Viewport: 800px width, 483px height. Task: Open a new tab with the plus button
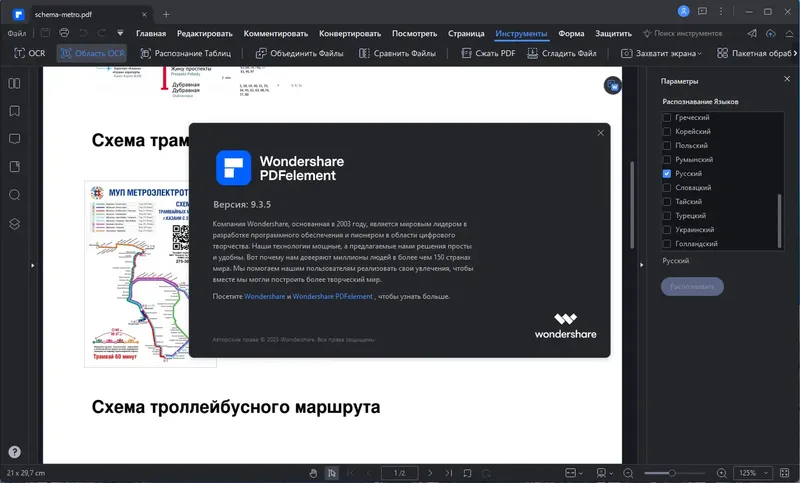(x=166, y=14)
